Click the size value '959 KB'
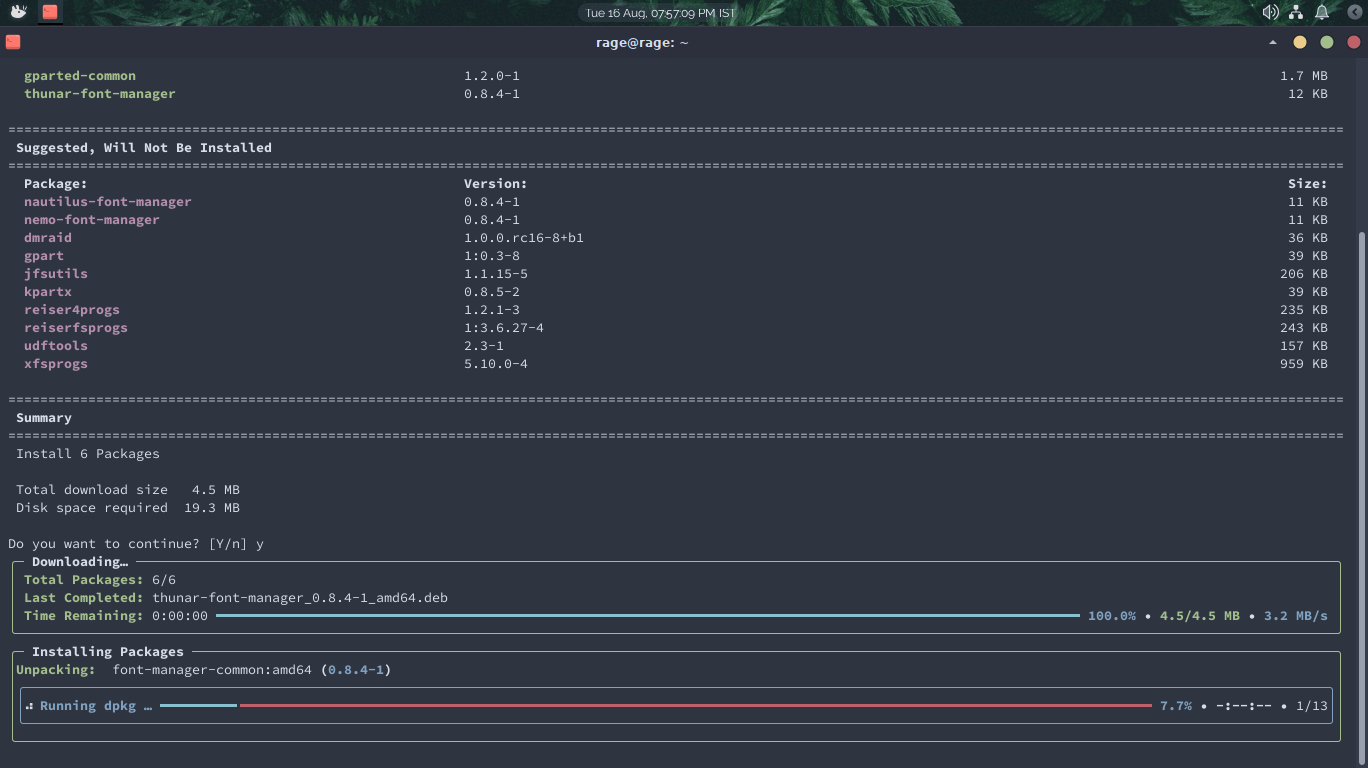Screen dimensions: 1368x768 1304,364
